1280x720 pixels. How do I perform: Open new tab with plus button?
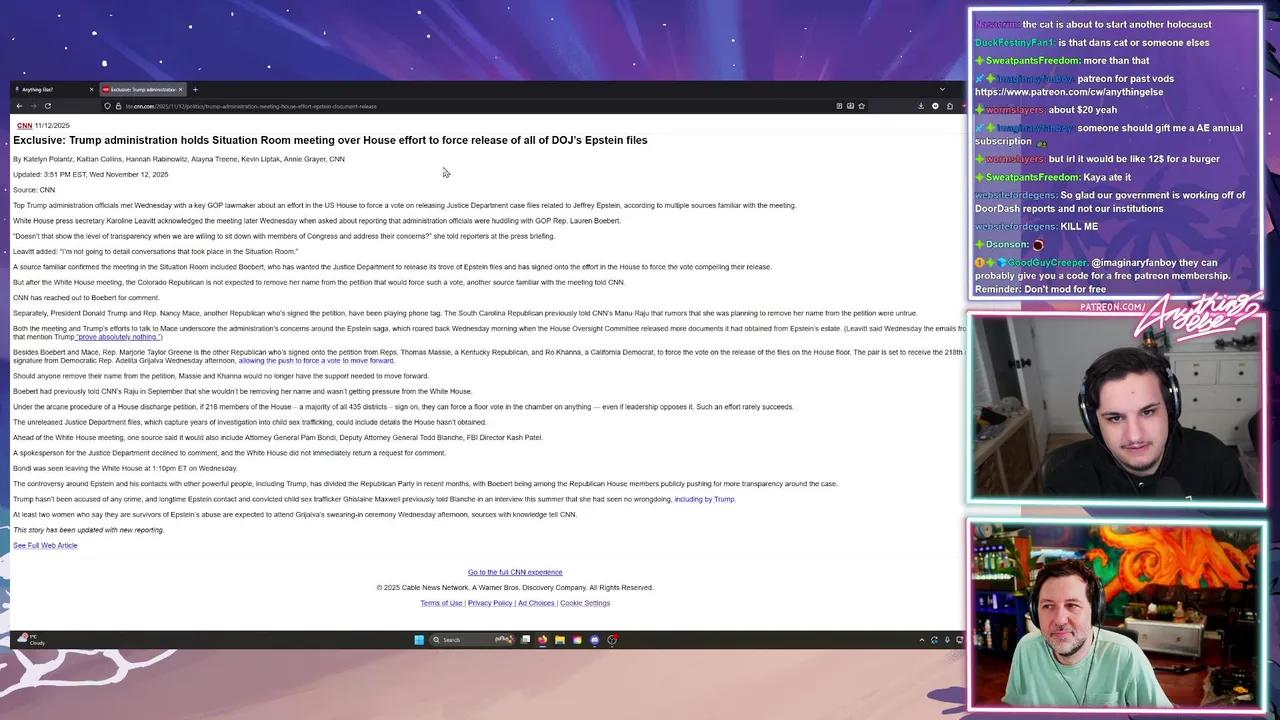point(195,90)
